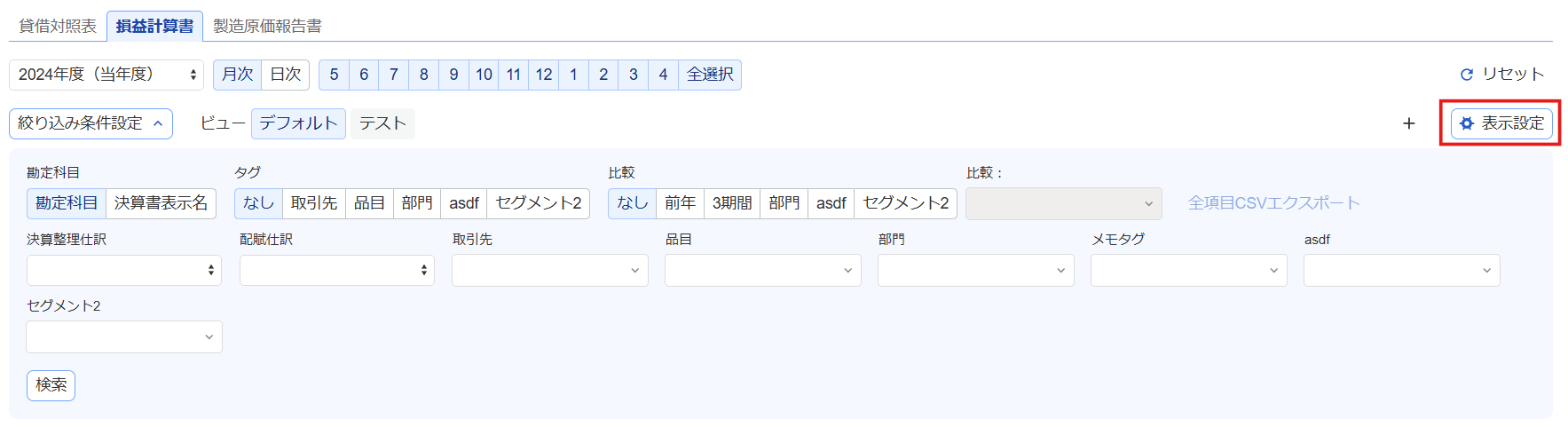This screenshot has width=1568, height=427.
Task: Set comparison to 前年
Action: pyautogui.click(x=680, y=203)
